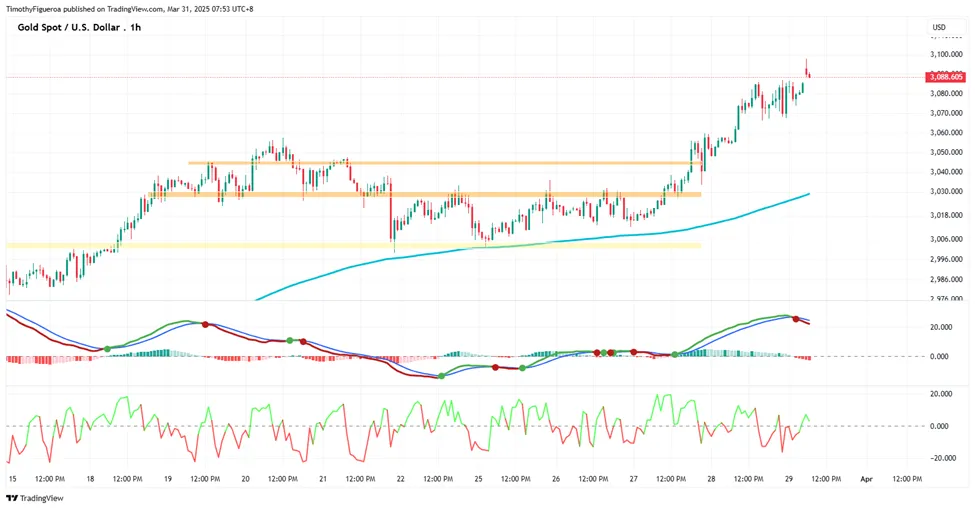Click the TimothyFigueroa published header text
The width and height of the screenshot is (975, 509).
[129, 9]
